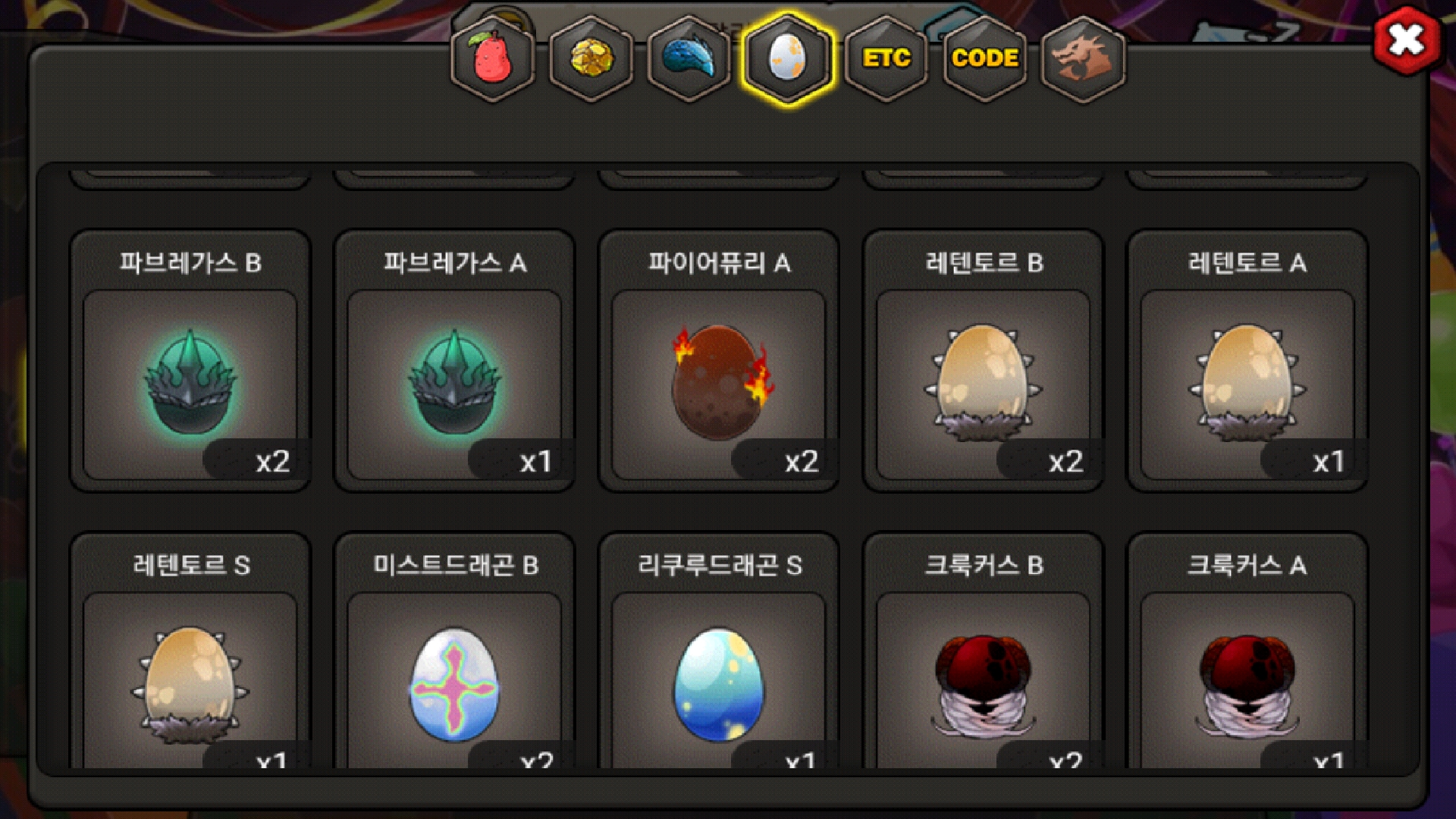Pick the 레텐토르 A egg
Screen dimensions: 1456x819
pos(1247,361)
